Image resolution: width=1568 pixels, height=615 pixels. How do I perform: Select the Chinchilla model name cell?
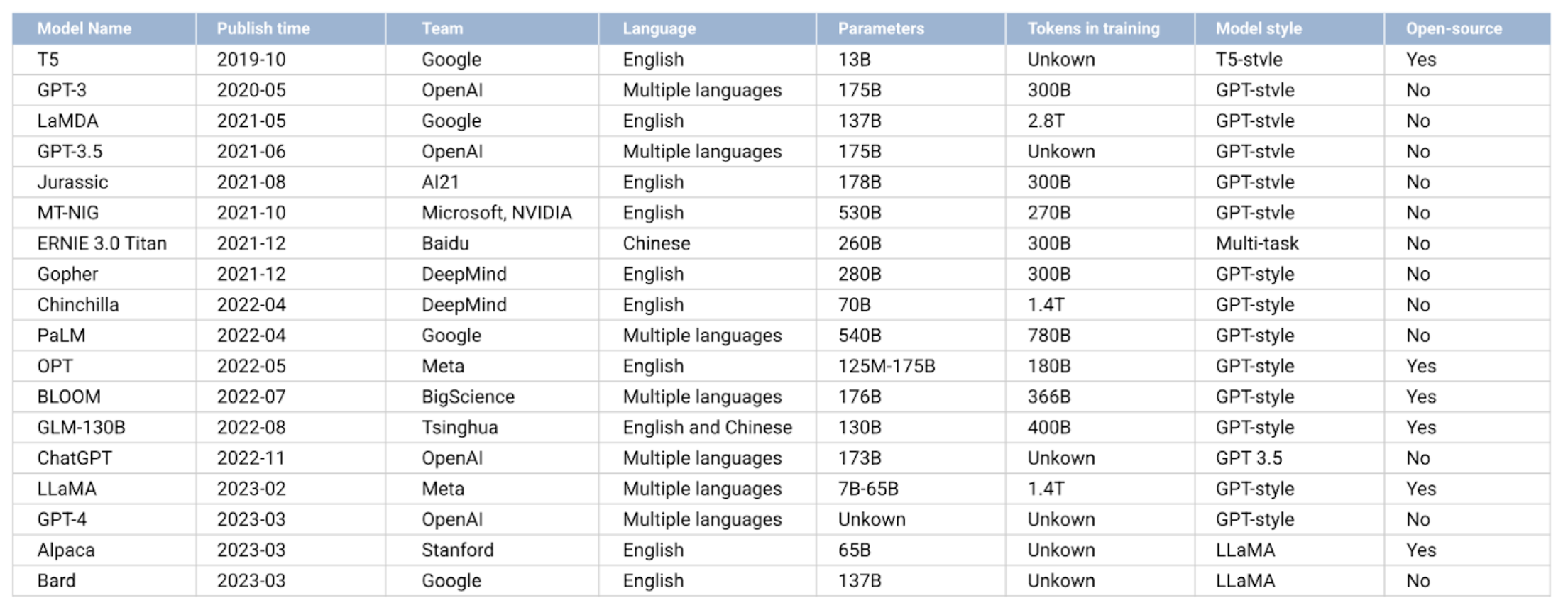pos(104,305)
